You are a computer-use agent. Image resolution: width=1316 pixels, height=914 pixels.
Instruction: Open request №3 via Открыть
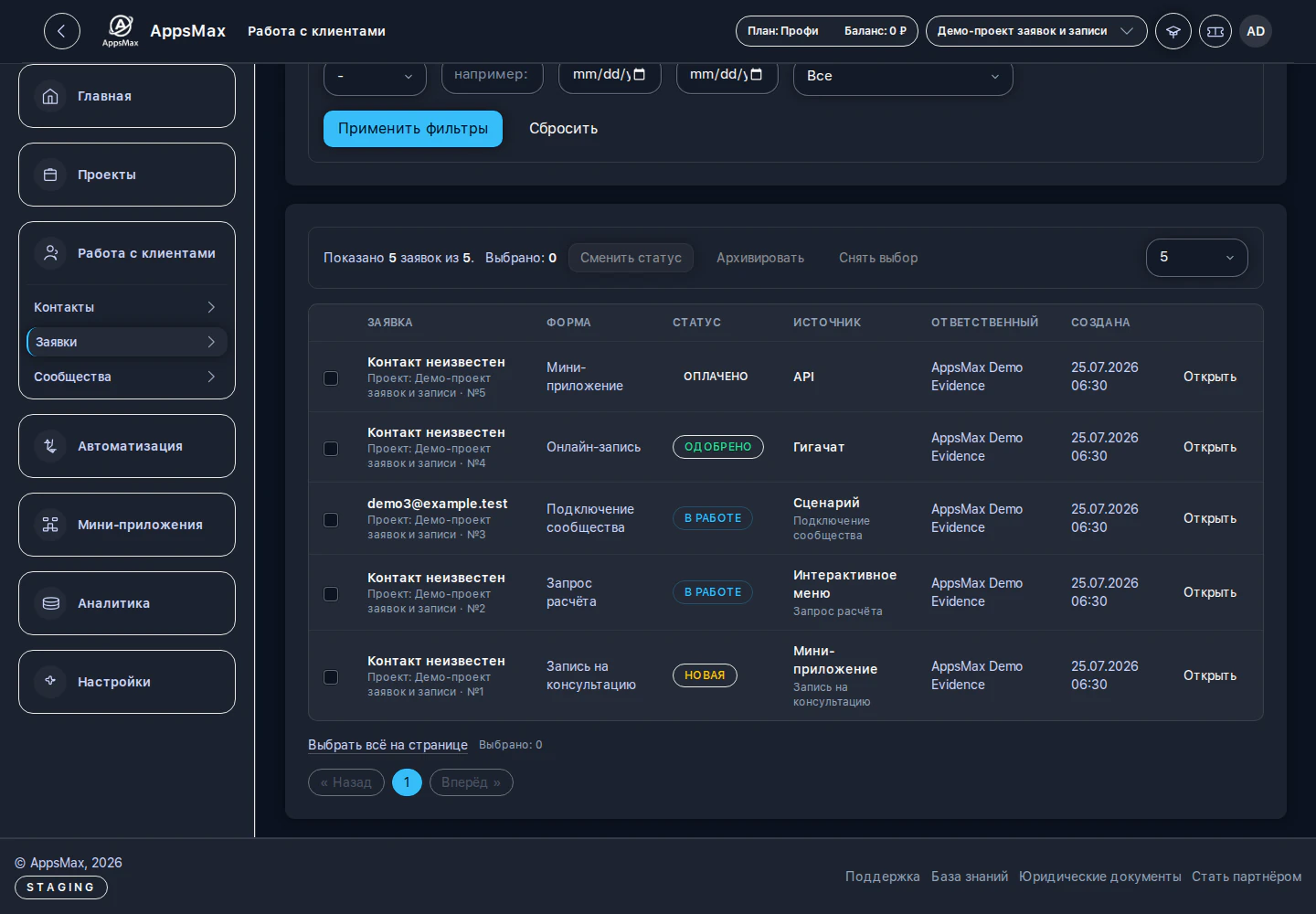pyautogui.click(x=1210, y=518)
